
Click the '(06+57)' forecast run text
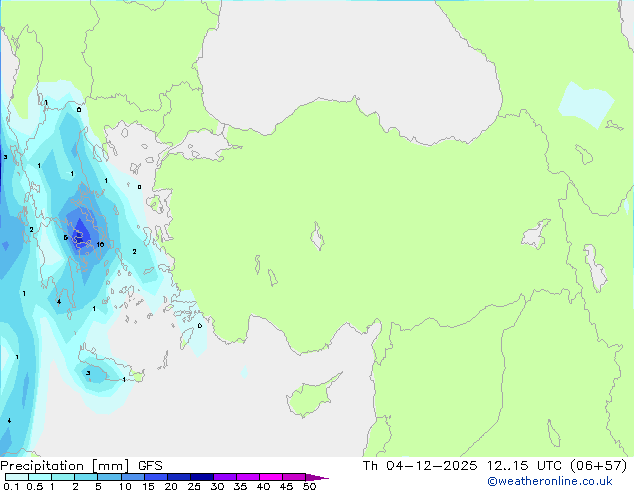[598, 466]
